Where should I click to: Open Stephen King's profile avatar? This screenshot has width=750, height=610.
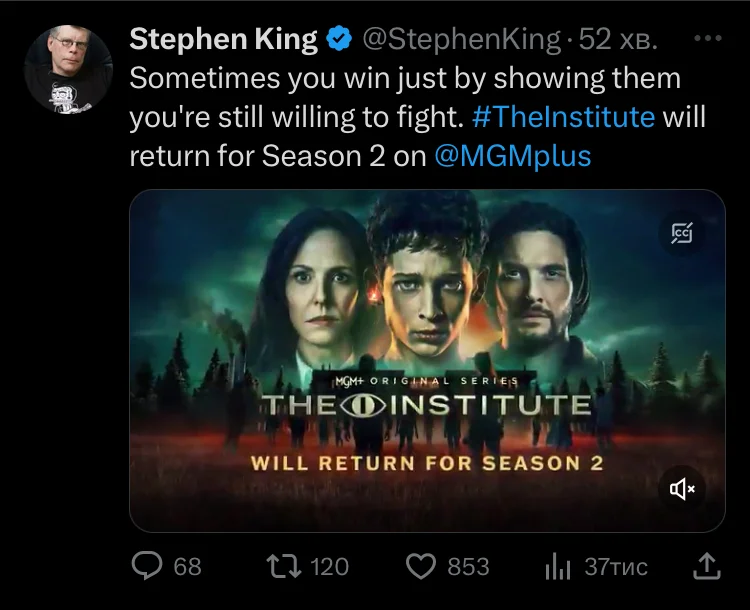coord(68,69)
